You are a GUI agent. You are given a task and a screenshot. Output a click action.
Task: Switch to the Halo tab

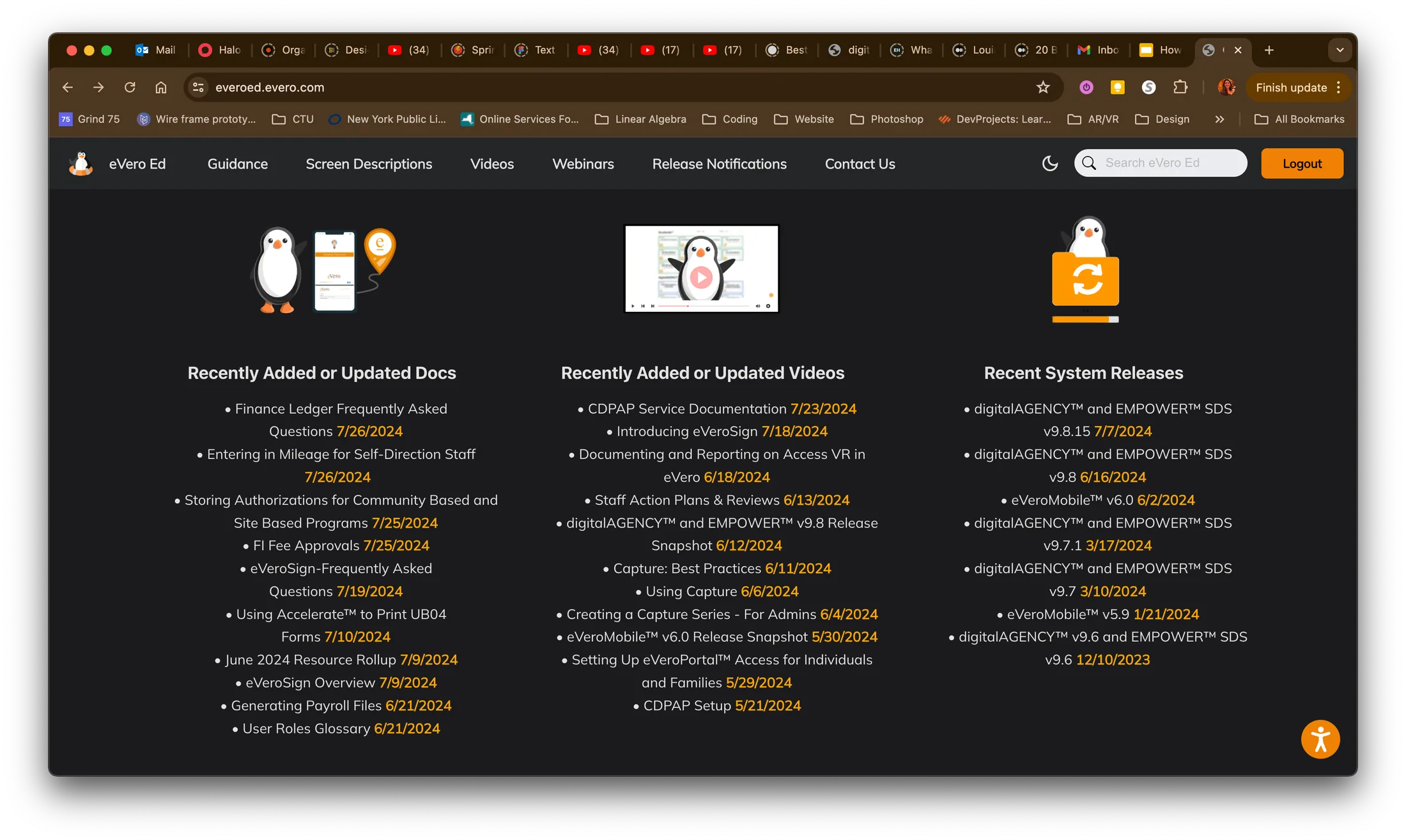(x=220, y=50)
